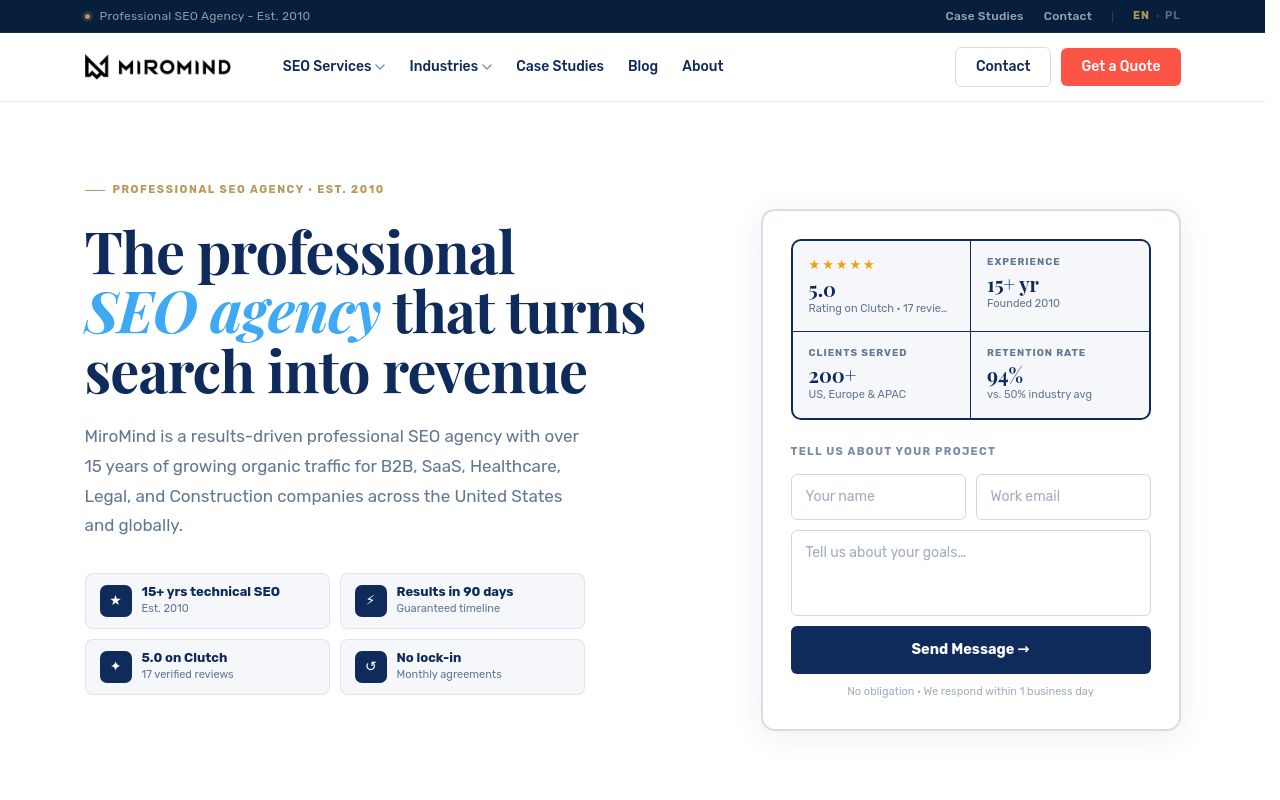Click '17 verified reviews' subtext

pyautogui.click(x=187, y=674)
